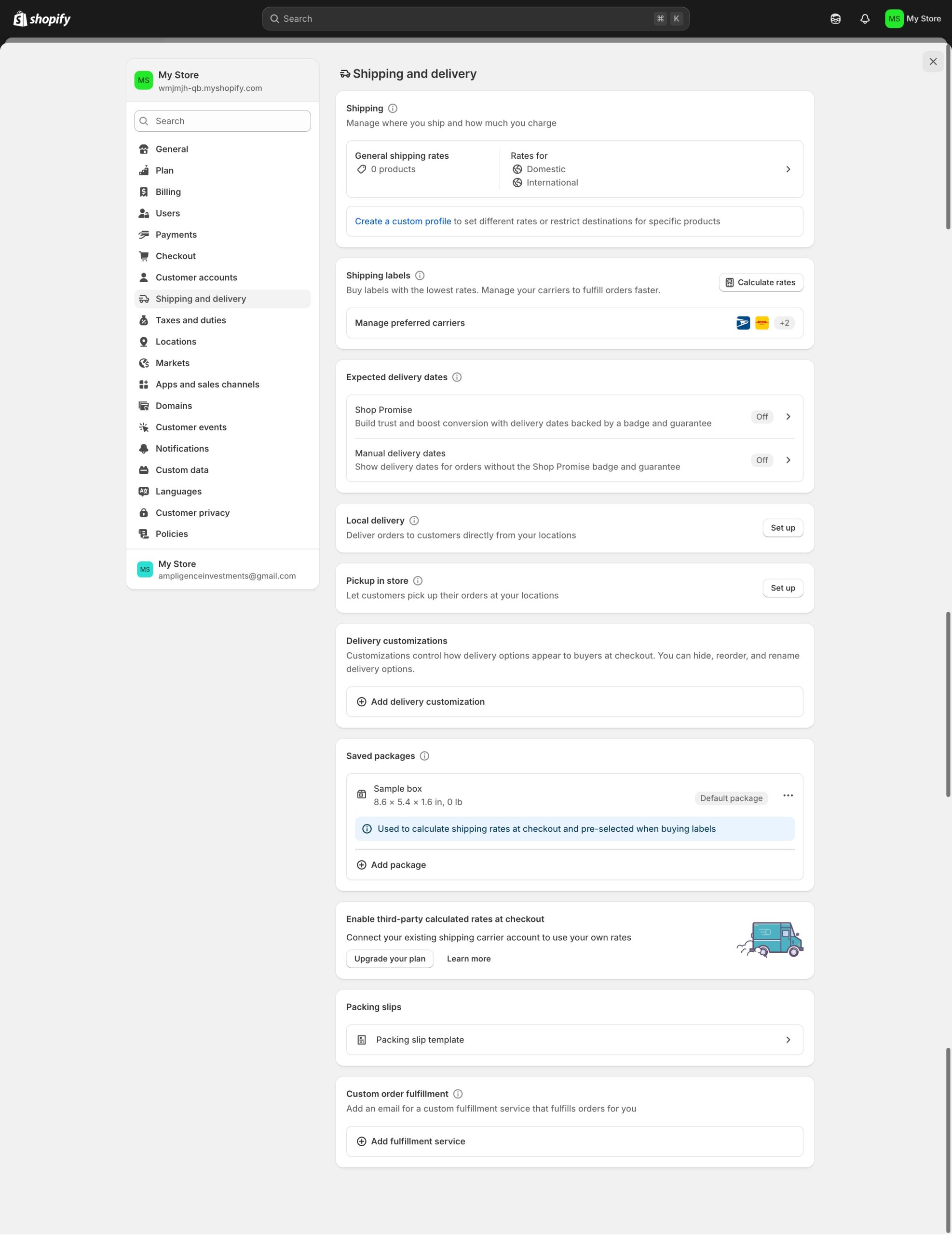Viewport: 952px width, 1235px height.
Task: Toggle Manual delivery dates Off badge
Action: point(762,460)
